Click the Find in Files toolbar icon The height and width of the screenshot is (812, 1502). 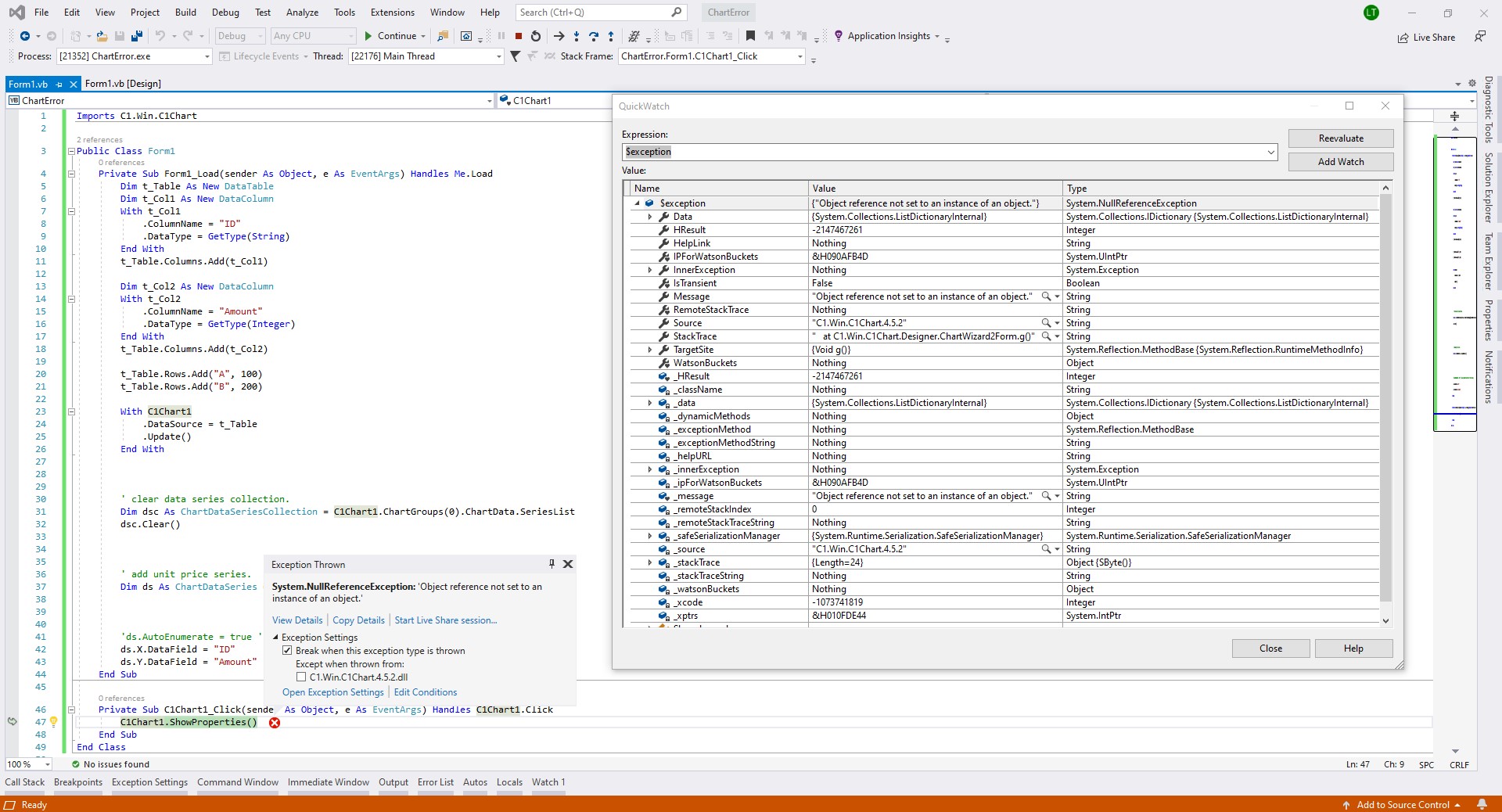coord(443,36)
